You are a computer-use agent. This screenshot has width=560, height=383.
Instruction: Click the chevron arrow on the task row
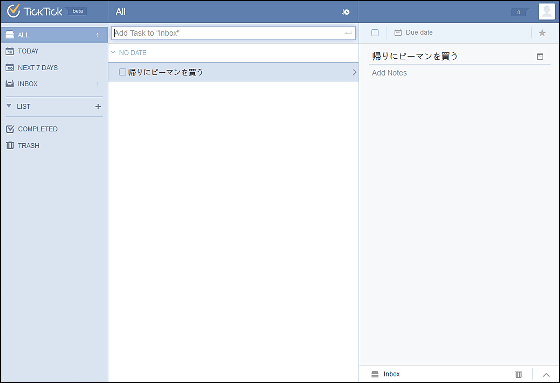pos(354,72)
